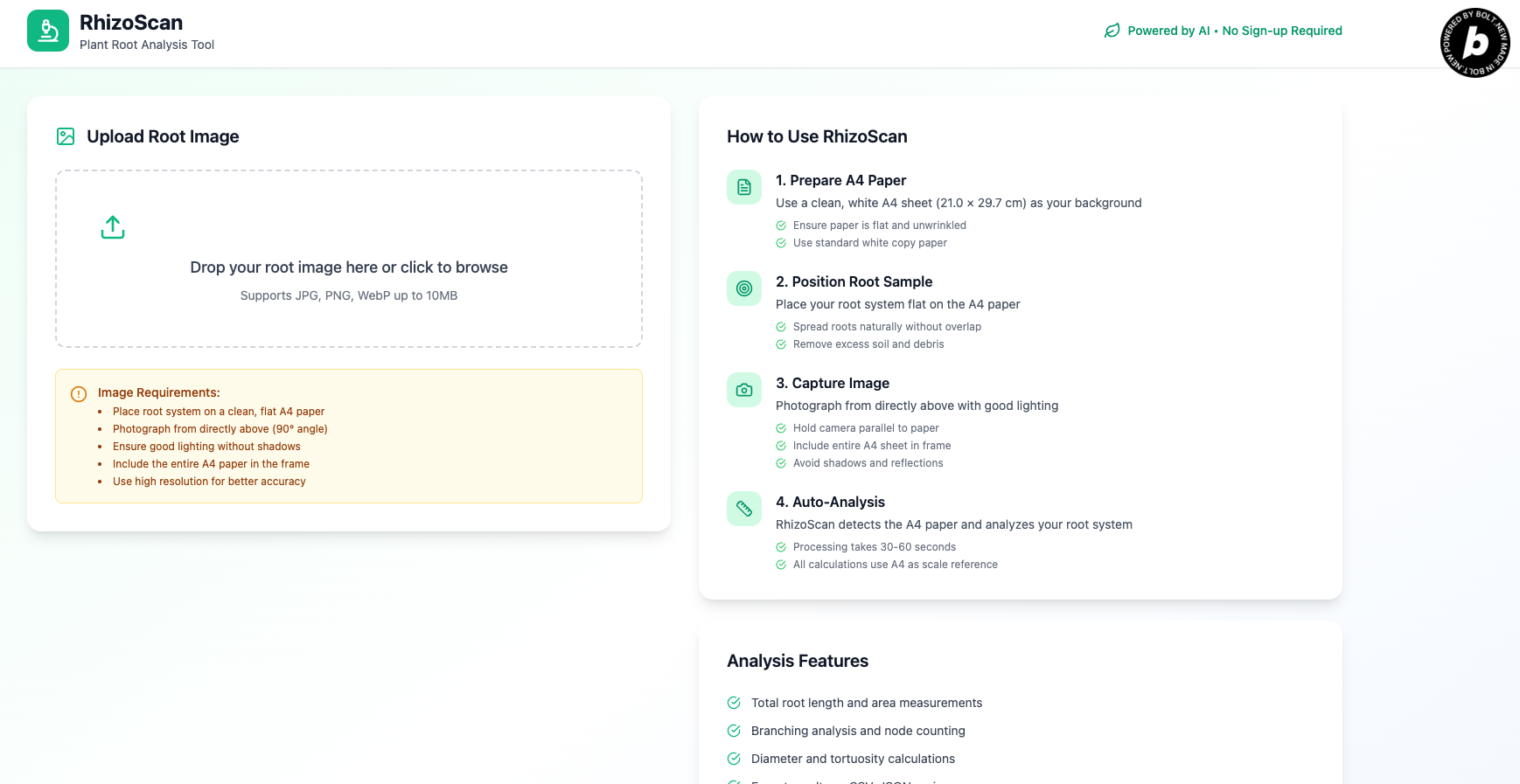This screenshot has height=784, width=1520.
Task: Click the '1. Prepare A4 Paper' heading
Action: pos(840,180)
